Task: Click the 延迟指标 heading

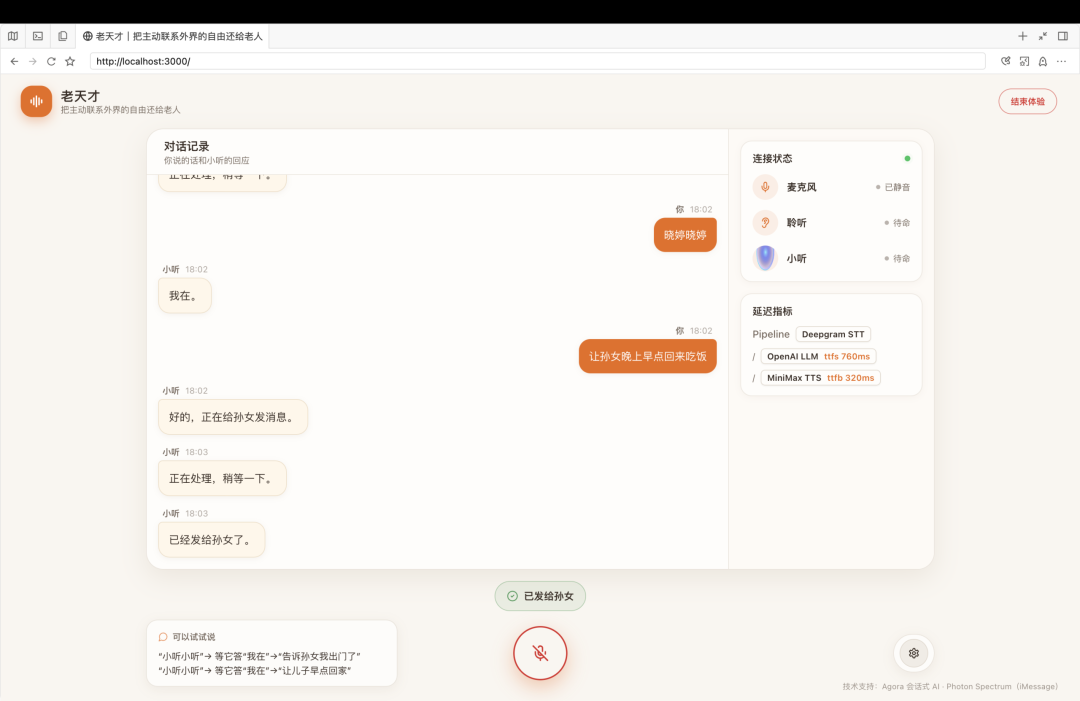Action: [x=772, y=311]
